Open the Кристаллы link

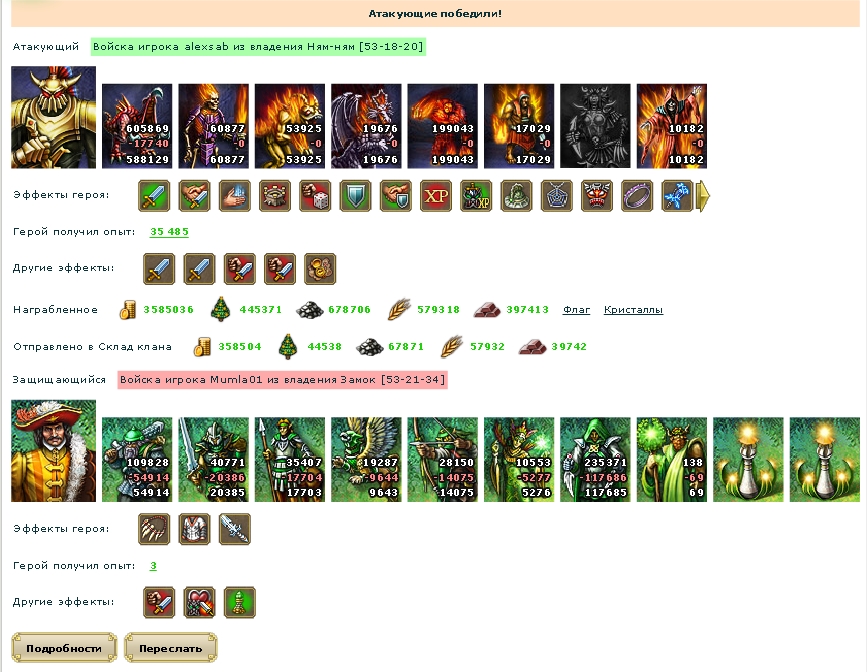(633, 310)
